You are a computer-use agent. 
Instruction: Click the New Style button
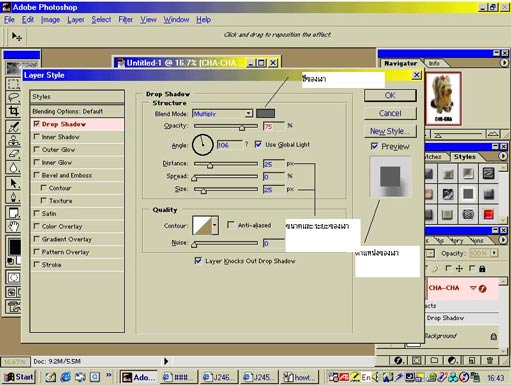tap(390, 131)
